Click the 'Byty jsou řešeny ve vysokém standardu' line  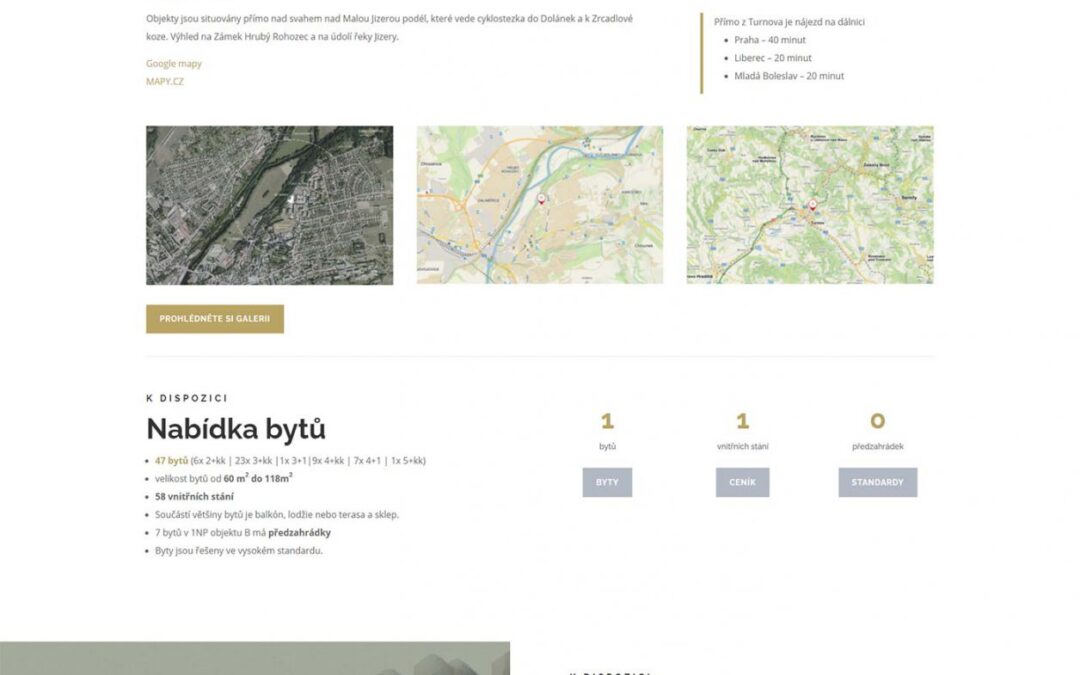[238, 550]
